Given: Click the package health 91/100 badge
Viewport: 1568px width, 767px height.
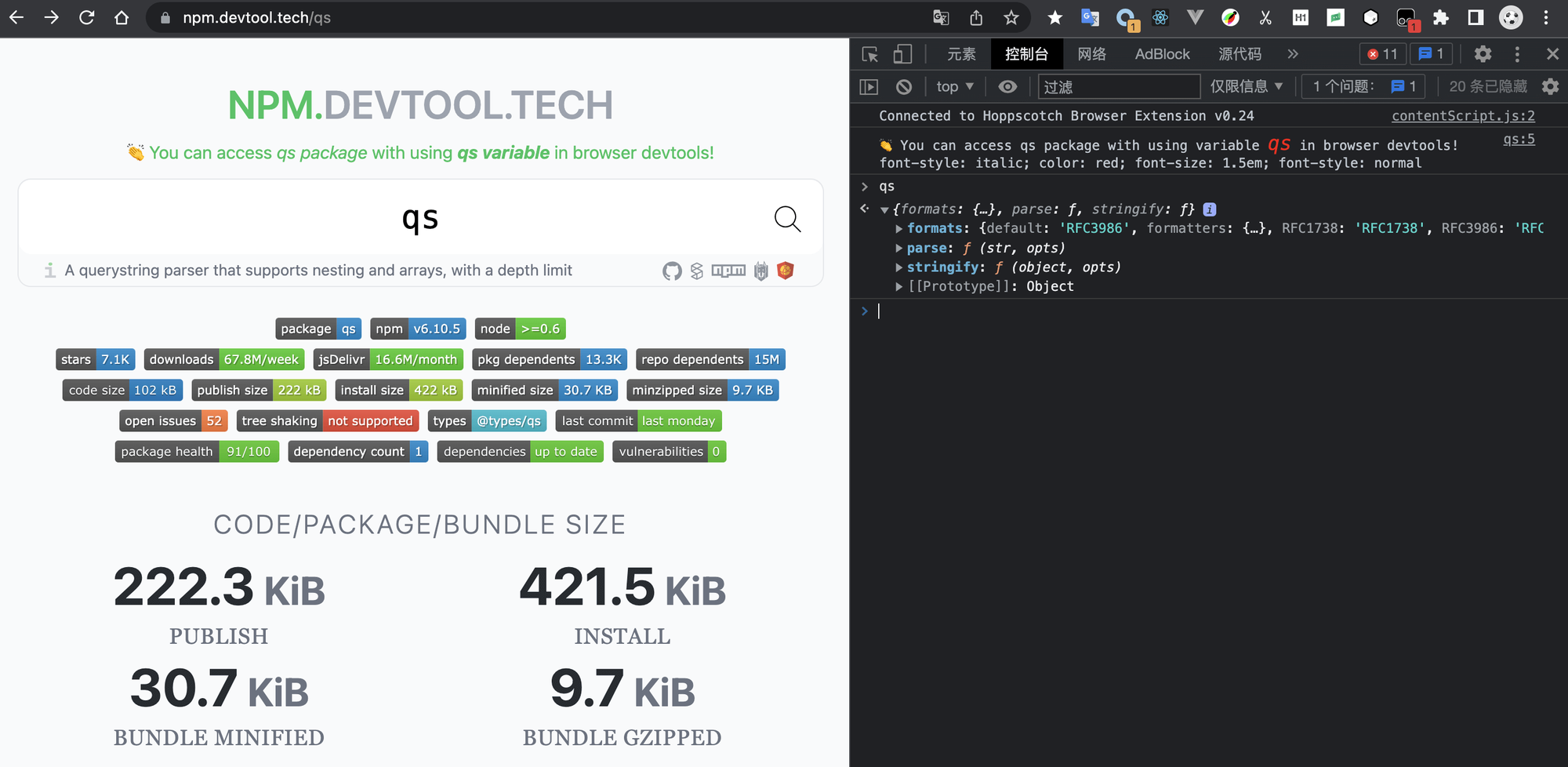Looking at the screenshot, I should pos(197,452).
